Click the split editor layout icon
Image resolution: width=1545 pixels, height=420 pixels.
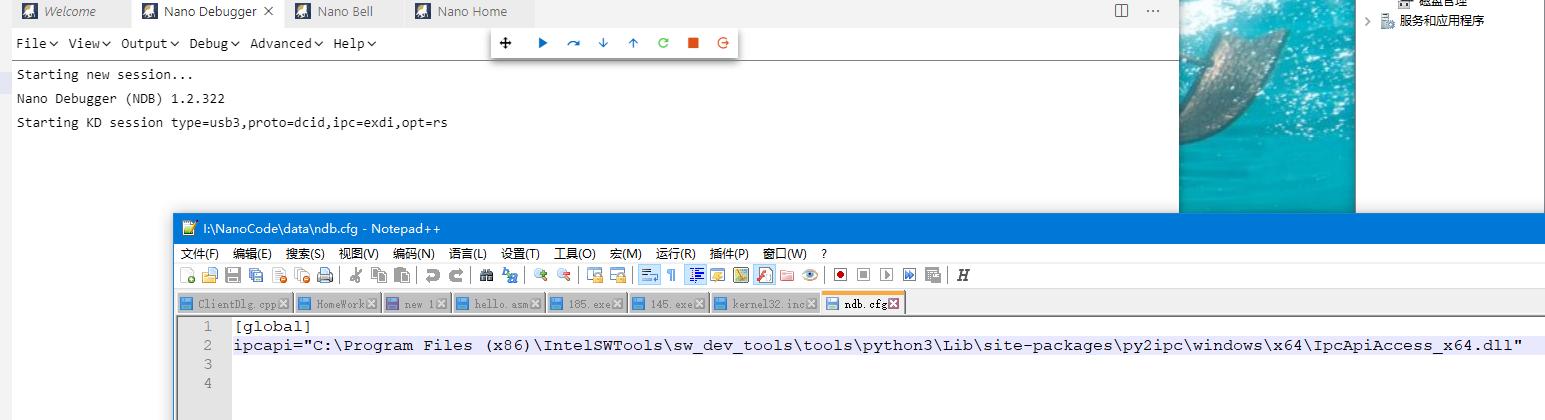(1122, 11)
